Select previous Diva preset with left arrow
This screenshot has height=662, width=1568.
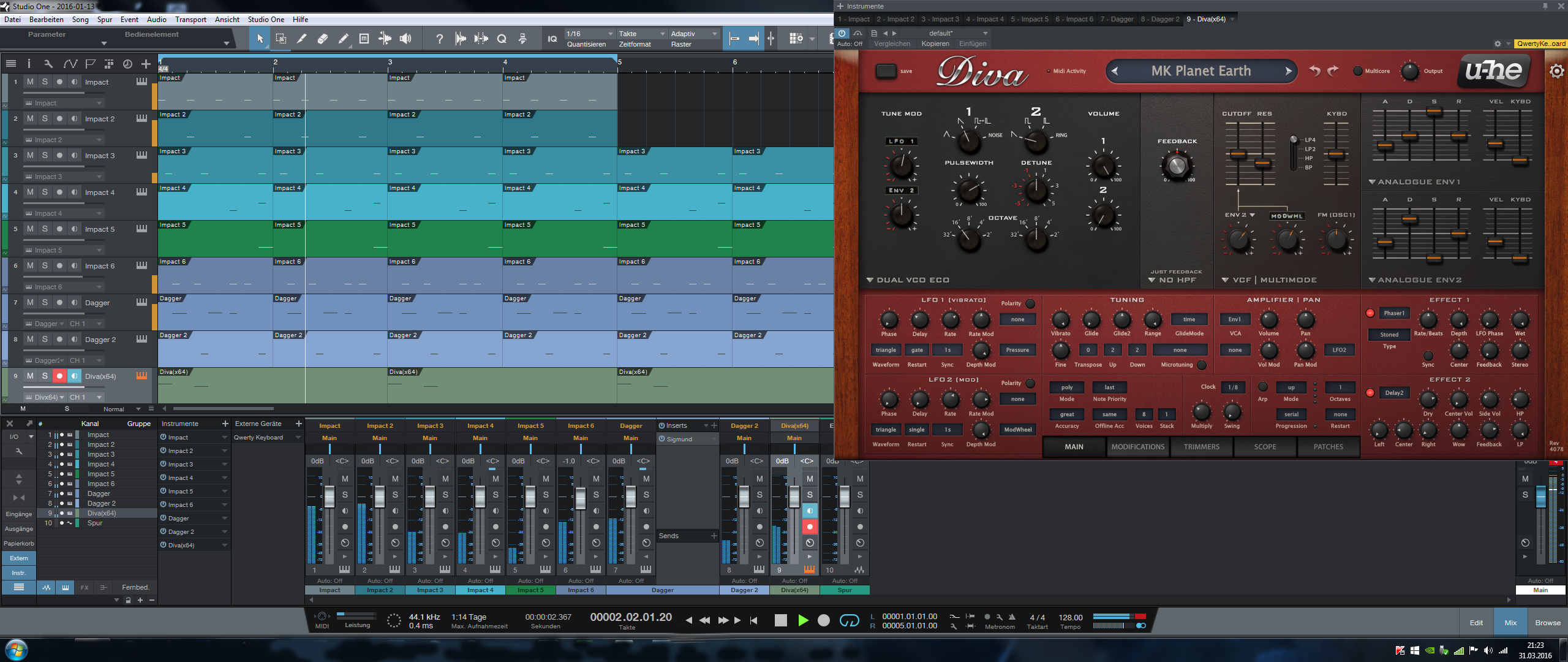(1114, 71)
